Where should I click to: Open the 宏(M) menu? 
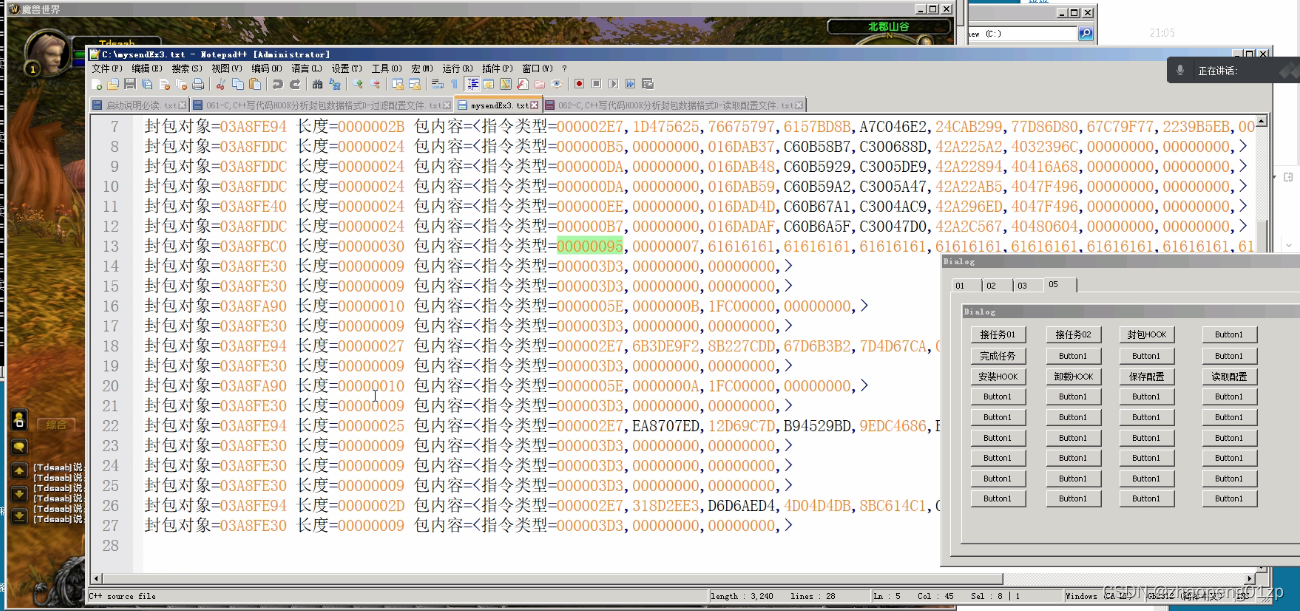click(x=423, y=68)
